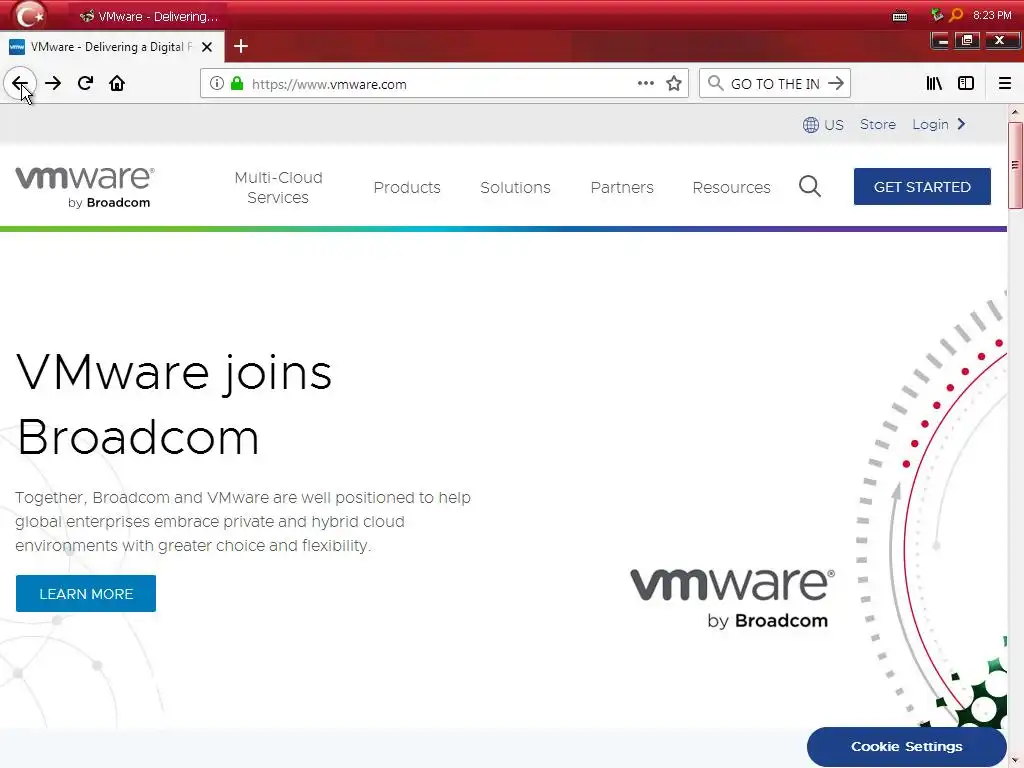The width and height of the screenshot is (1024, 768).
Task: Open the Products menu
Action: (x=407, y=187)
